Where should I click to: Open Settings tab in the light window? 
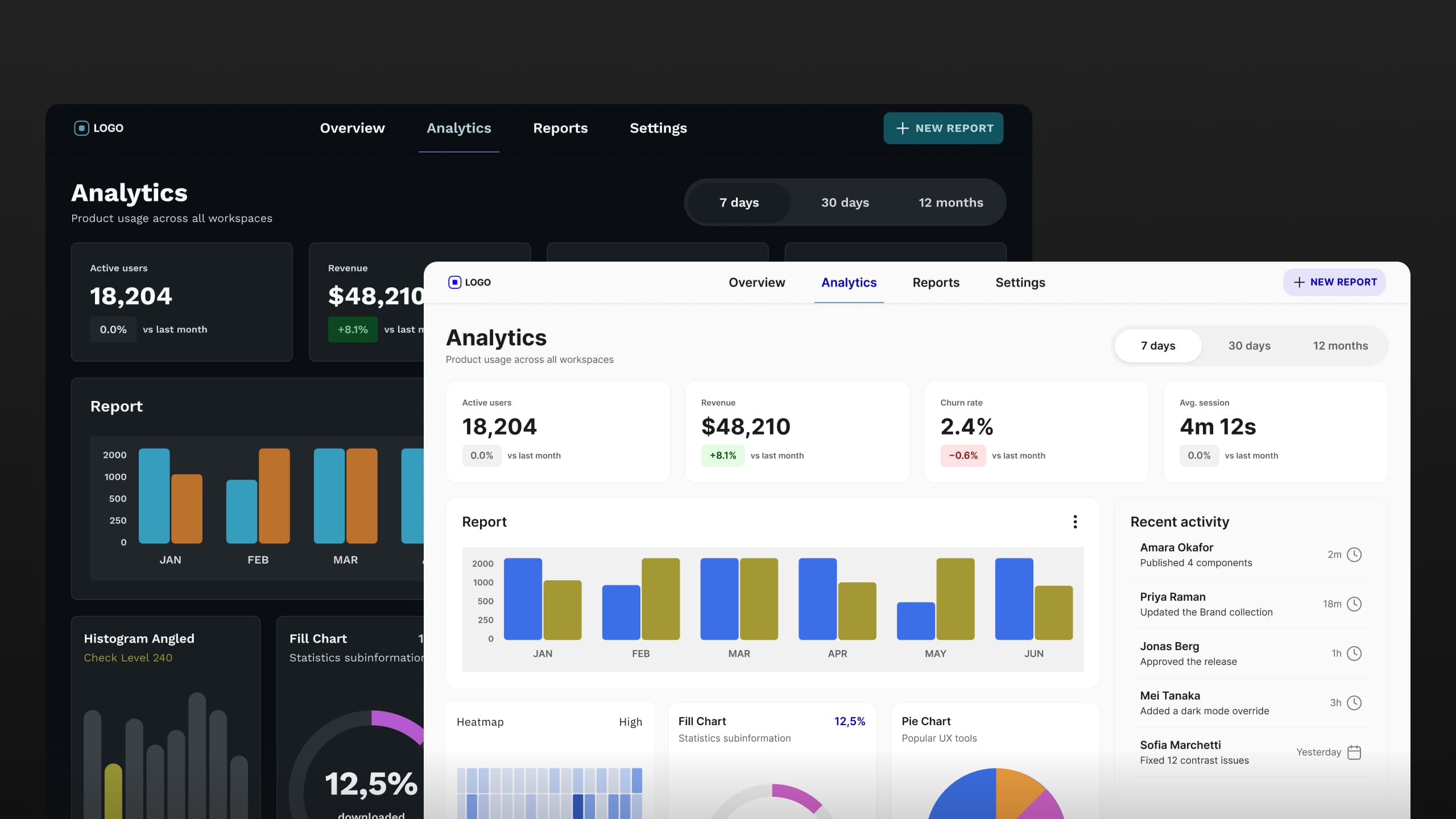click(1020, 283)
